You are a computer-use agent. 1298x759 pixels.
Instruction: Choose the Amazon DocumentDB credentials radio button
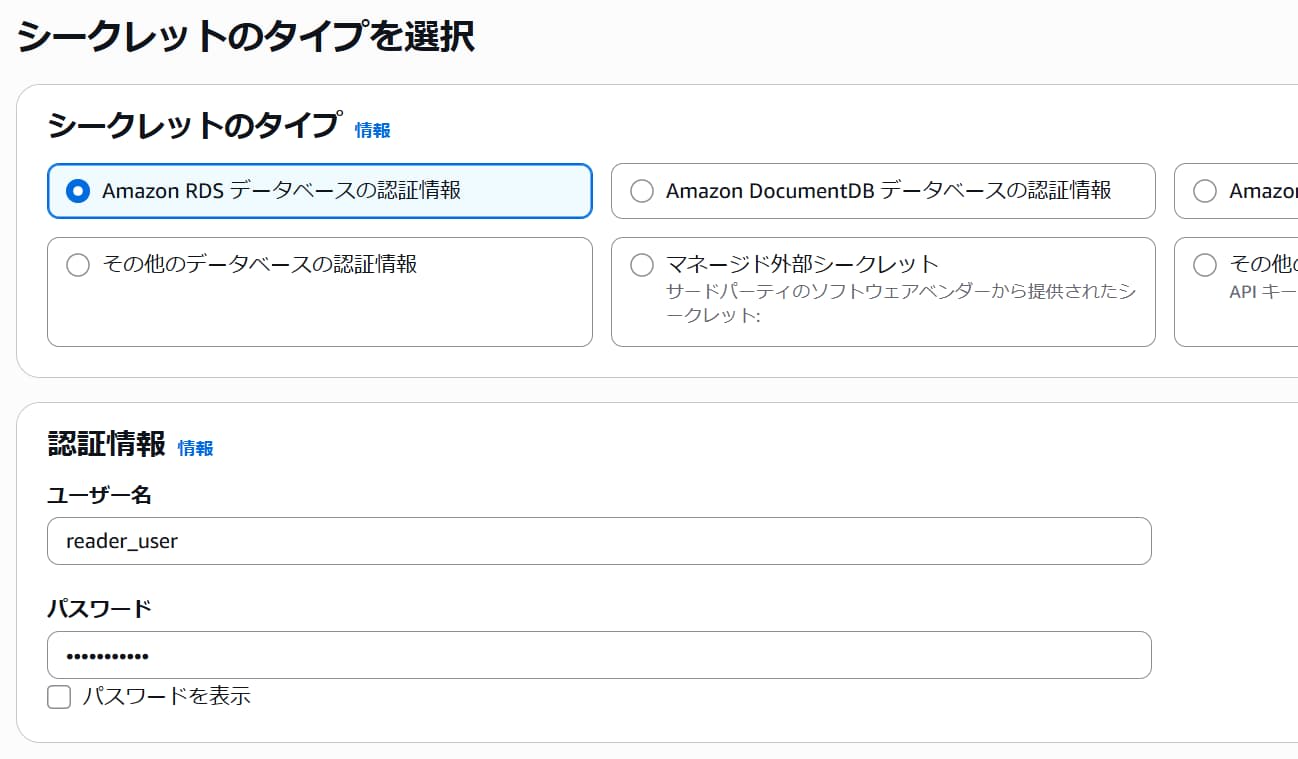click(642, 191)
